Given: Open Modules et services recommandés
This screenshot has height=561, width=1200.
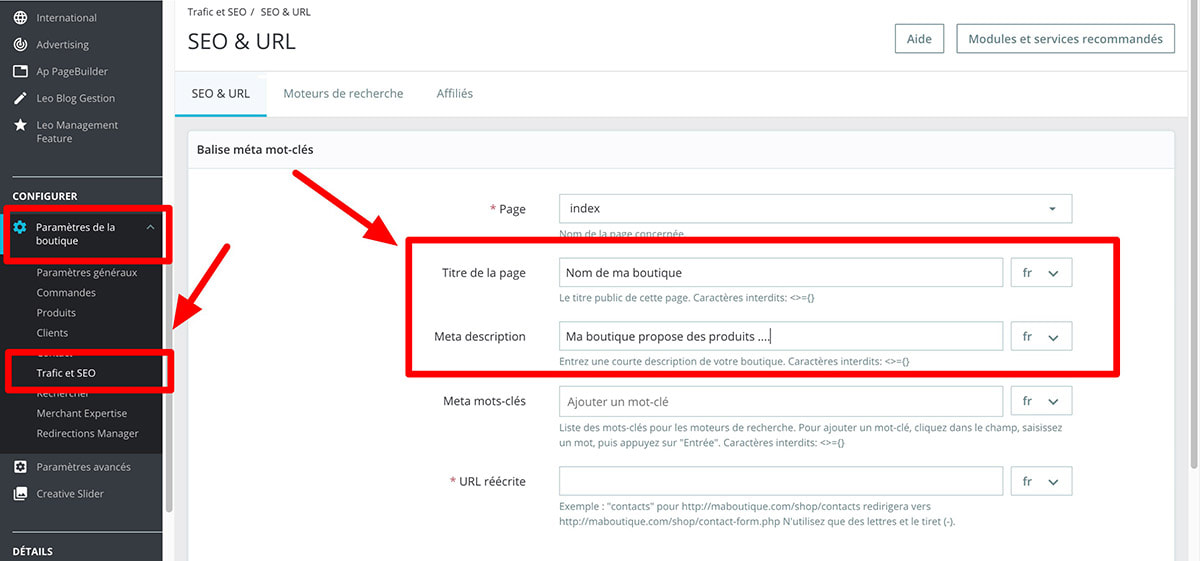Looking at the screenshot, I should point(1065,39).
